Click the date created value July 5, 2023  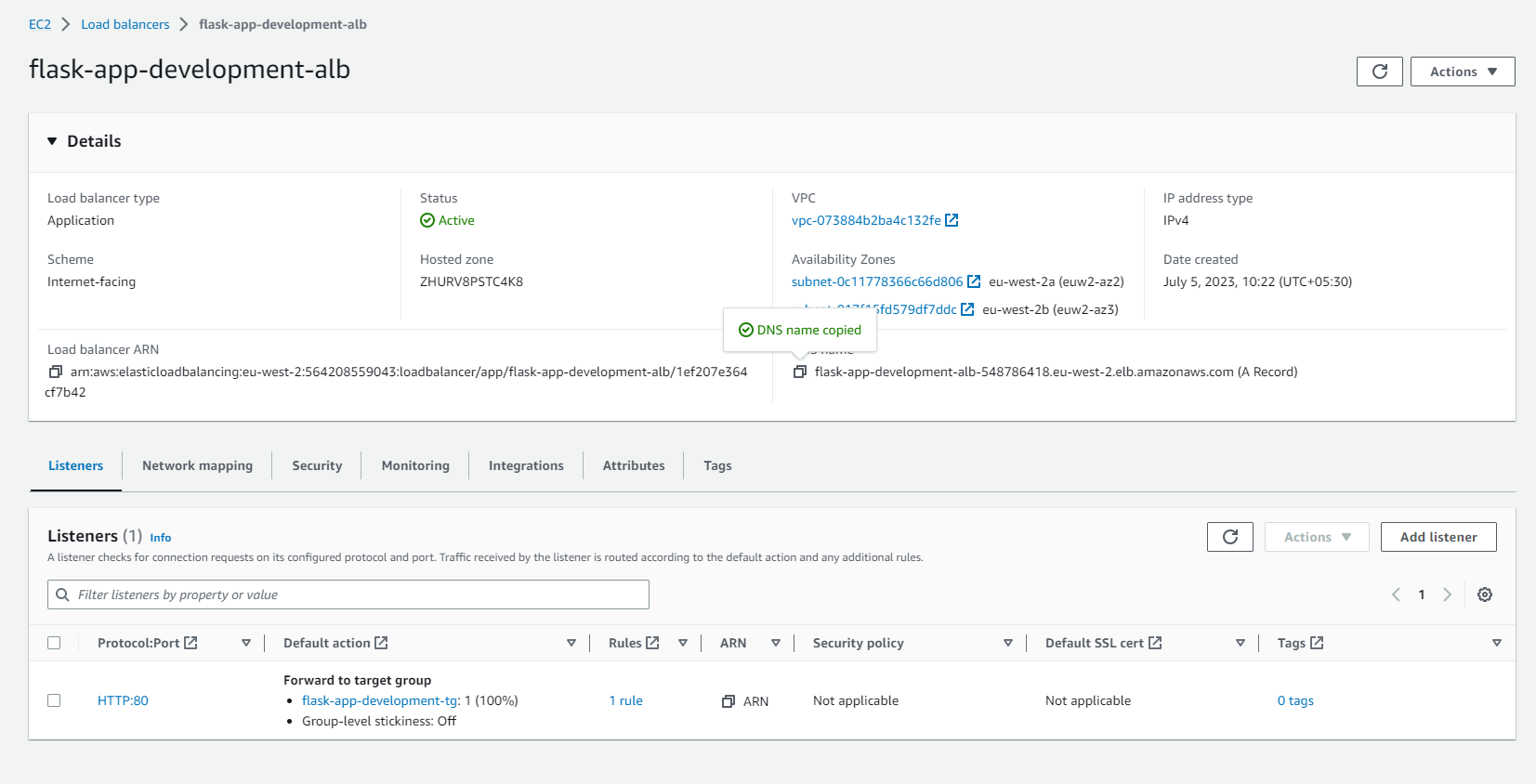[1257, 281]
